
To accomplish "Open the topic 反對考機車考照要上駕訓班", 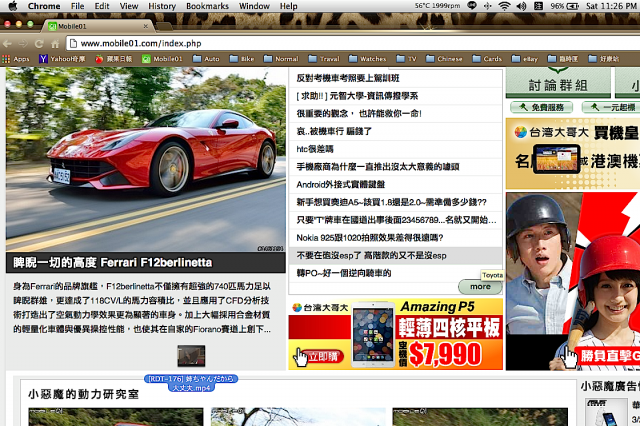I will pyautogui.click(x=348, y=78).
